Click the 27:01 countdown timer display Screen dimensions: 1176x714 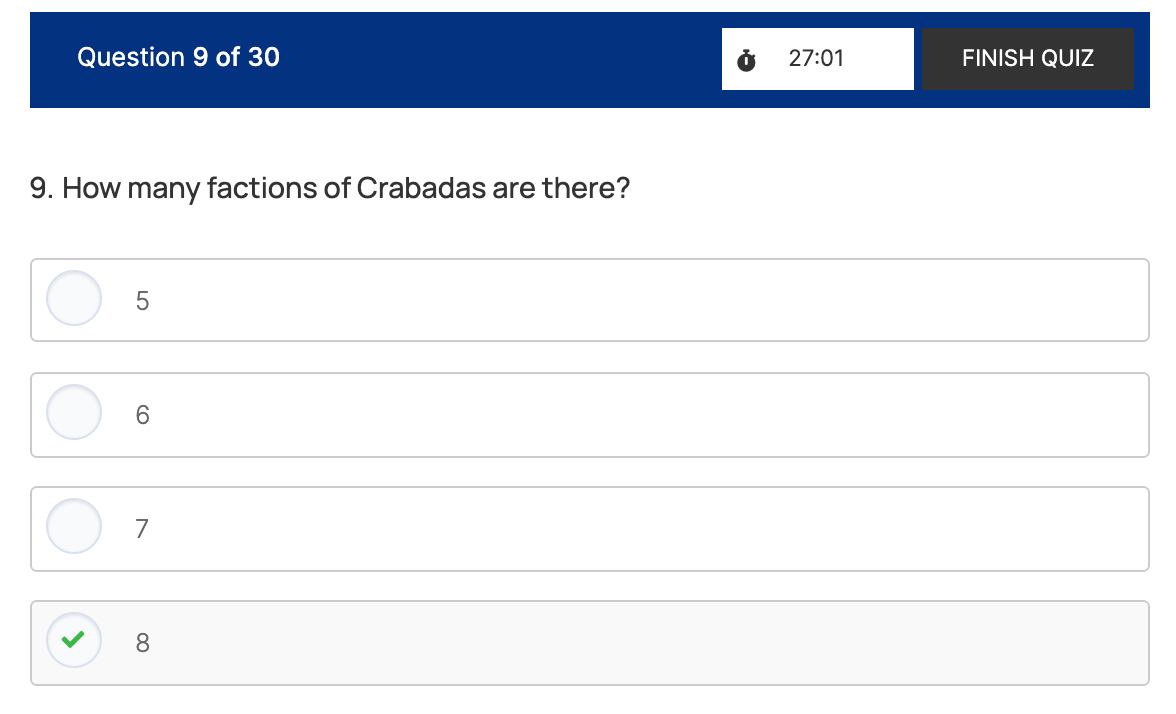[x=816, y=59]
